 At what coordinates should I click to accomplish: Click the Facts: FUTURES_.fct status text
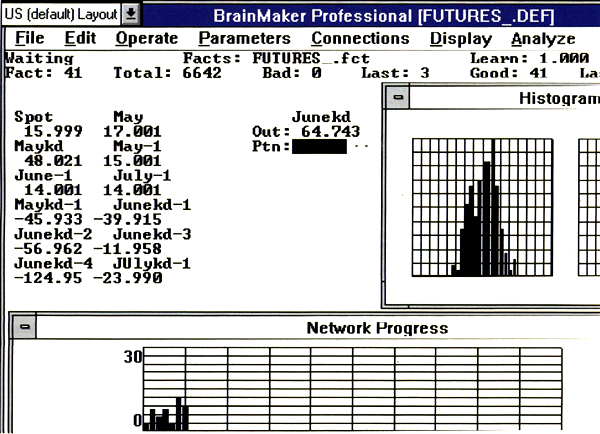pos(276,58)
